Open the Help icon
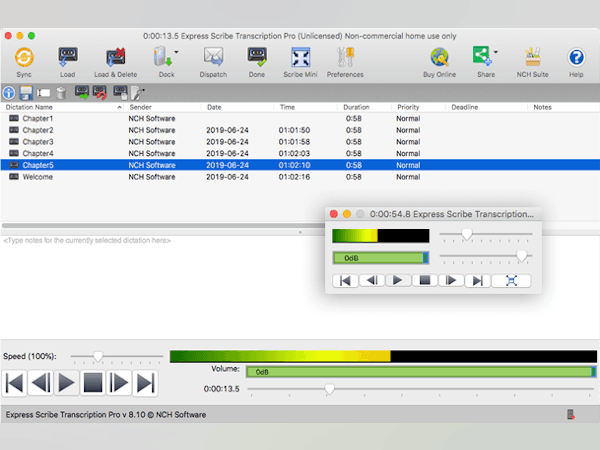This screenshot has width=600, height=450. click(576, 58)
